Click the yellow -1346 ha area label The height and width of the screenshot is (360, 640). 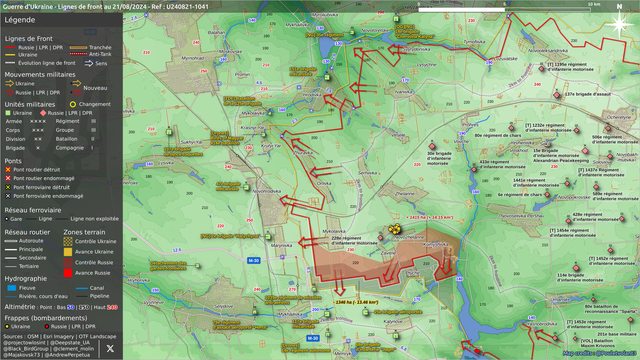tap(356, 302)
